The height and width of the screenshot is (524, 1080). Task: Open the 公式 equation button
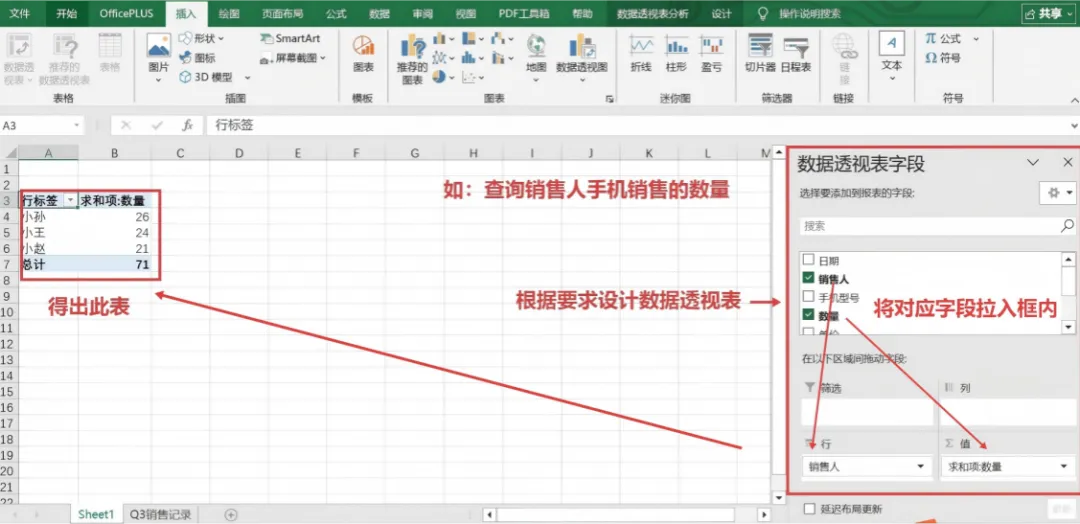point(944,39)
